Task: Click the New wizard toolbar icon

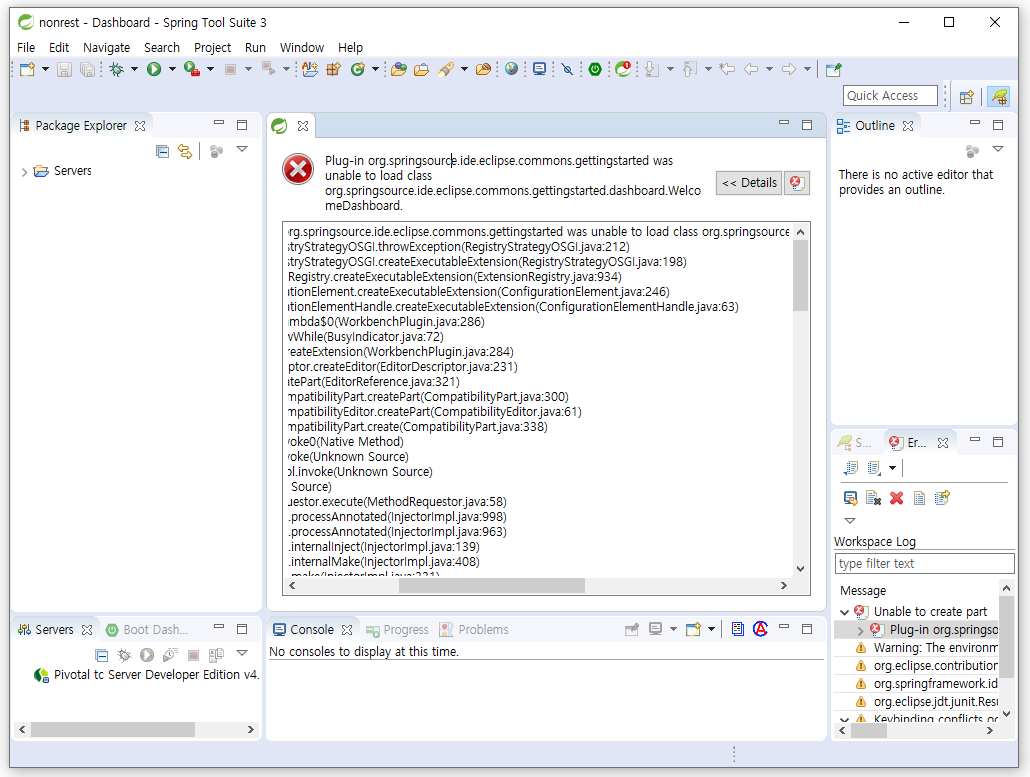Action: click(x=28, y=69)
